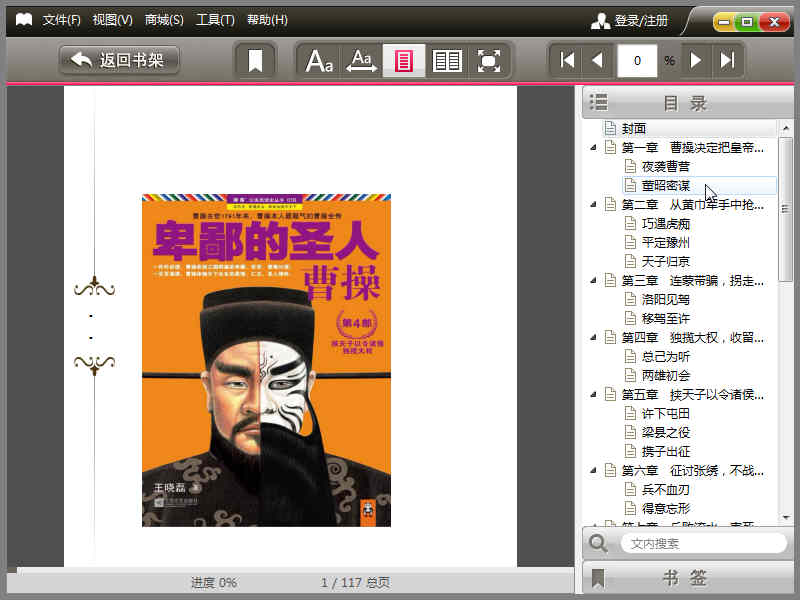Go to the previous page
Viewport: 800px width, 600px height.
[597, 60]
